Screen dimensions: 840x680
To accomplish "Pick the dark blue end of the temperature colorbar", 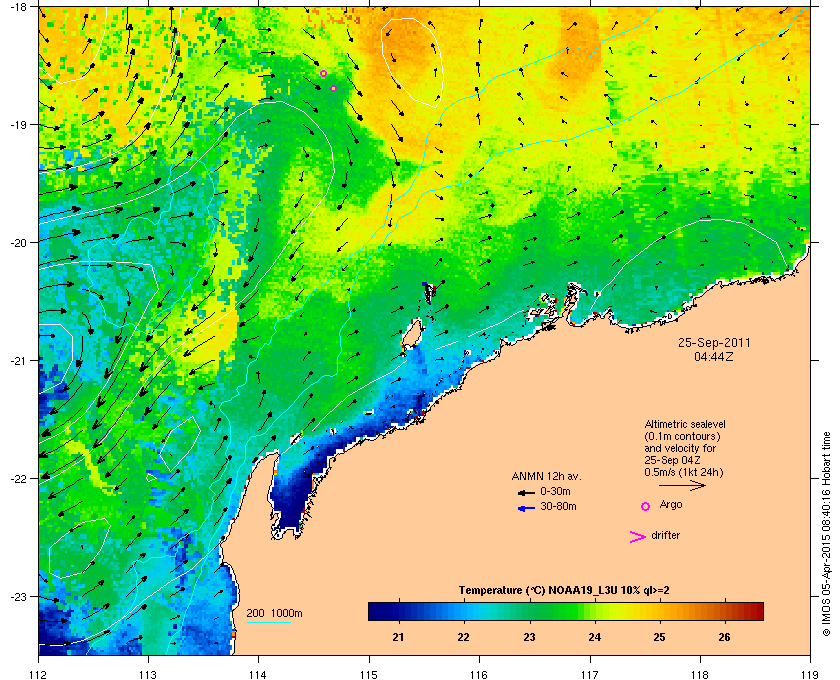I will click(375, 611).
